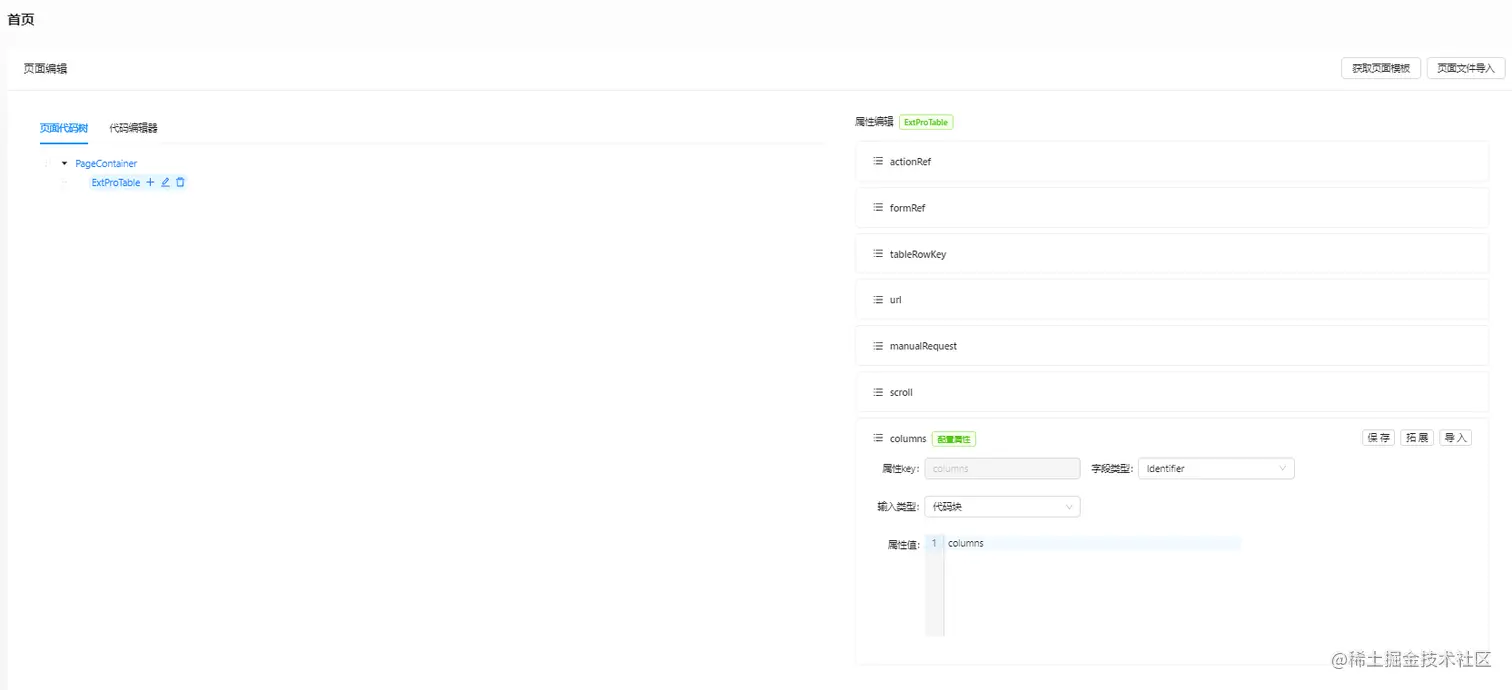Screen dimensions: 1512x690
Task: Delete the ExtProTable node with trash icon
Action: pos(180,183)
